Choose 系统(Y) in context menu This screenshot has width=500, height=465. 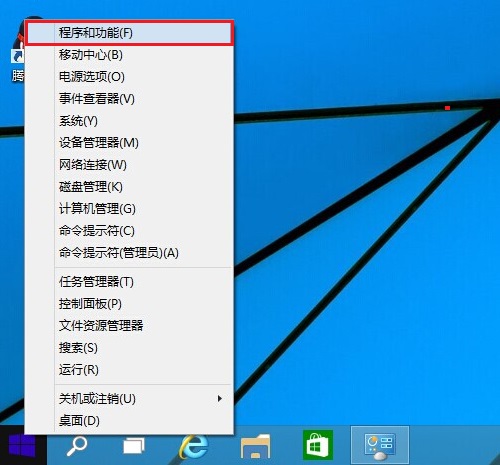[129, 121]
